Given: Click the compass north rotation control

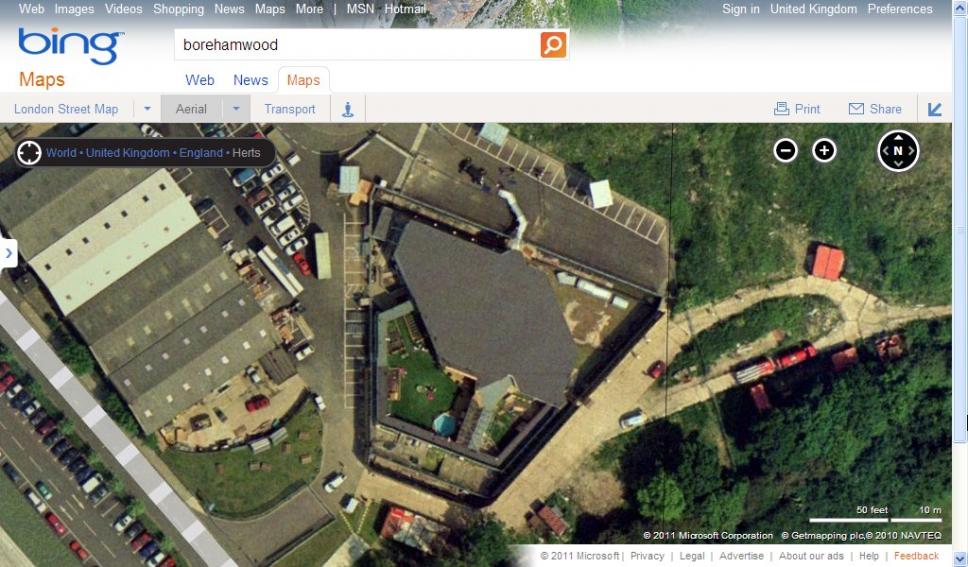Looking at the screenshot, I should click(x=898, y=151).
